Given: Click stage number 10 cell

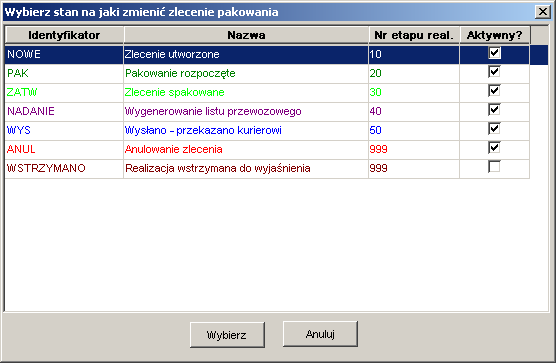Looking at the screenshot, I should click(414, 55).
